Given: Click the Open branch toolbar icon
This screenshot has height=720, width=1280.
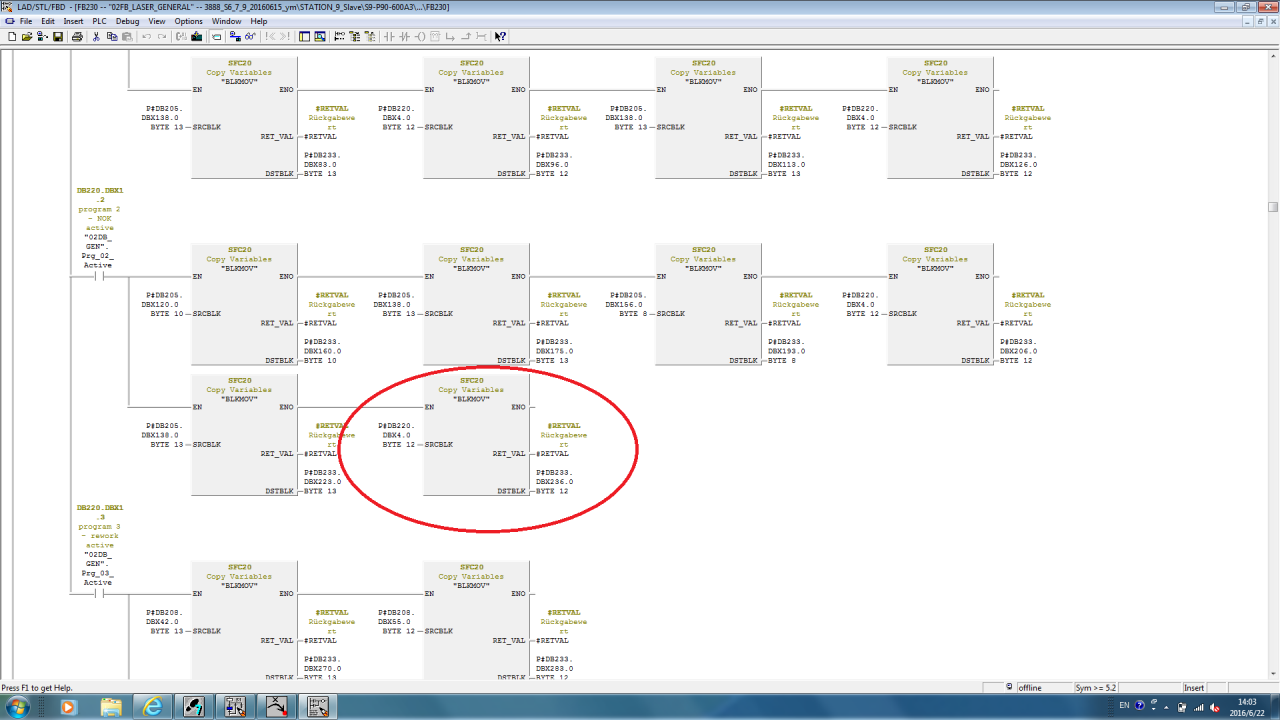Looking at the screenshot, I should (450, 37).
